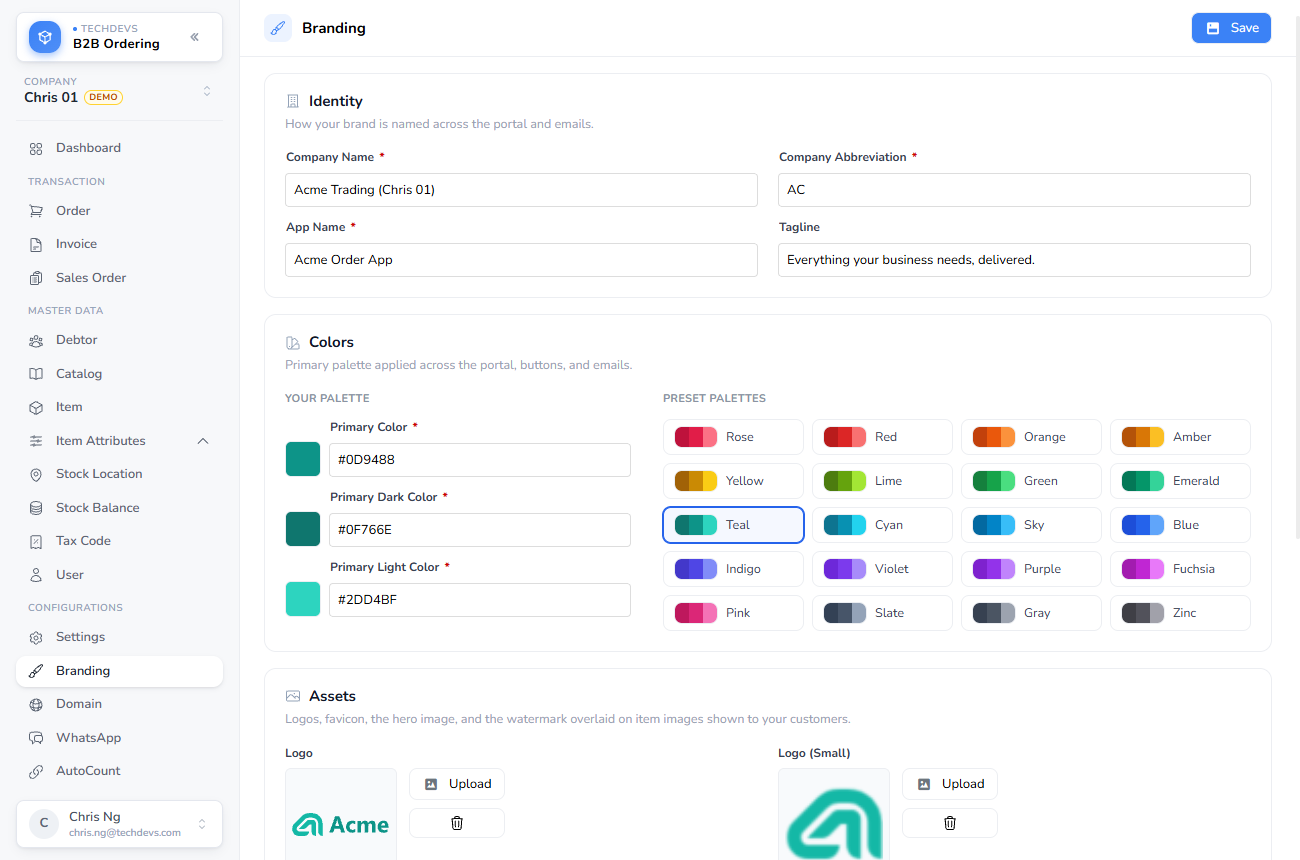Go to the Order page

coord(119,211)
